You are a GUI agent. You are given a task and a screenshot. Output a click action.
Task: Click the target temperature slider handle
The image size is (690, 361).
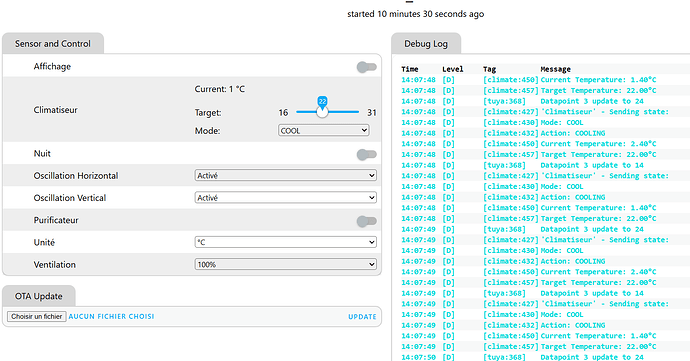tap(322, 112)
